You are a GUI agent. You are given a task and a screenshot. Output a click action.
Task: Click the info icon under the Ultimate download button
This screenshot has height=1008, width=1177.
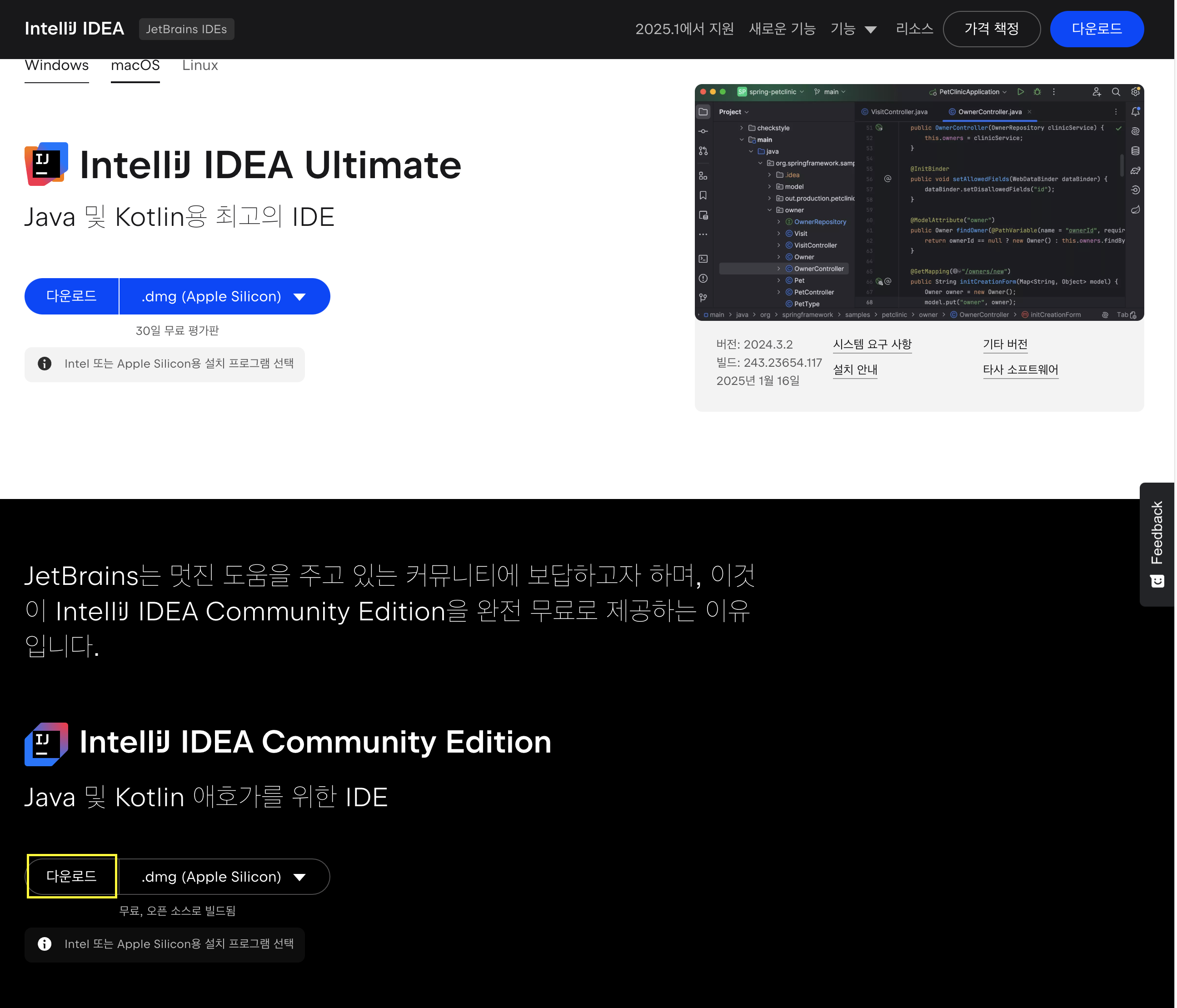coord(45,364)
